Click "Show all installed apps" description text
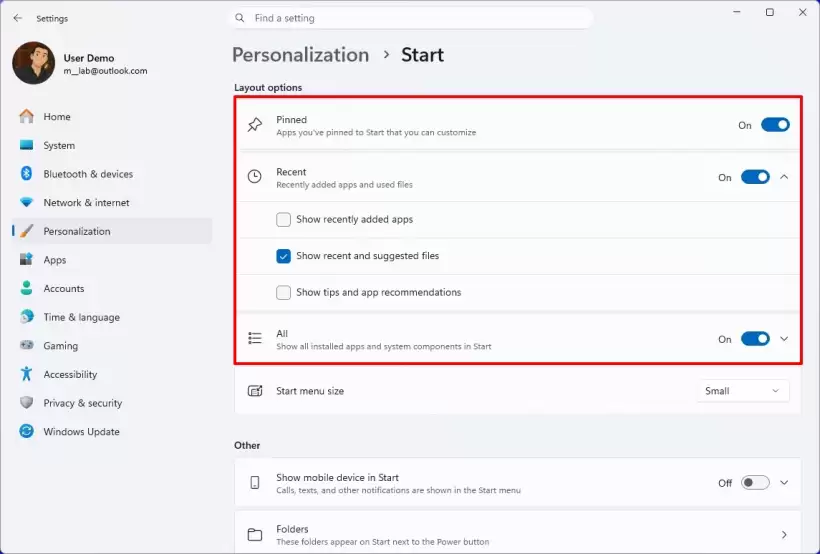 [x=383, y=346]
